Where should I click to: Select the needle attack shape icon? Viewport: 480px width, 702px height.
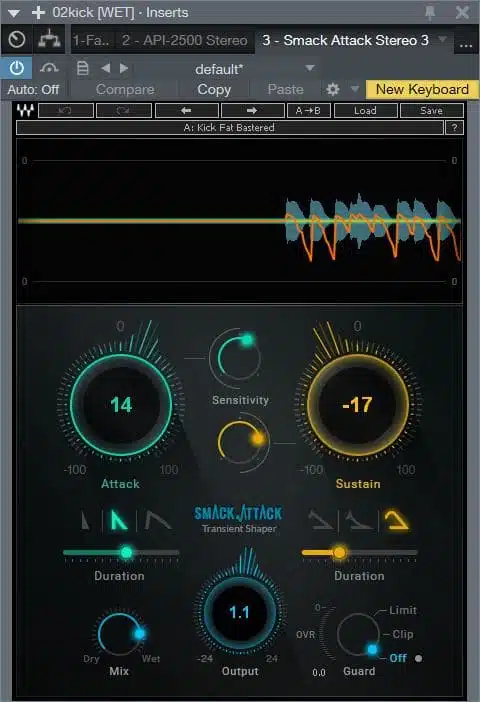[86, 521]
